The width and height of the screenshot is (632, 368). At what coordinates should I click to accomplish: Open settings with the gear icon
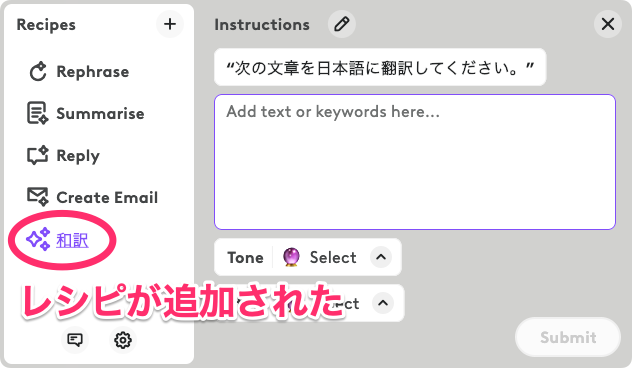click(x=123, y=340)
